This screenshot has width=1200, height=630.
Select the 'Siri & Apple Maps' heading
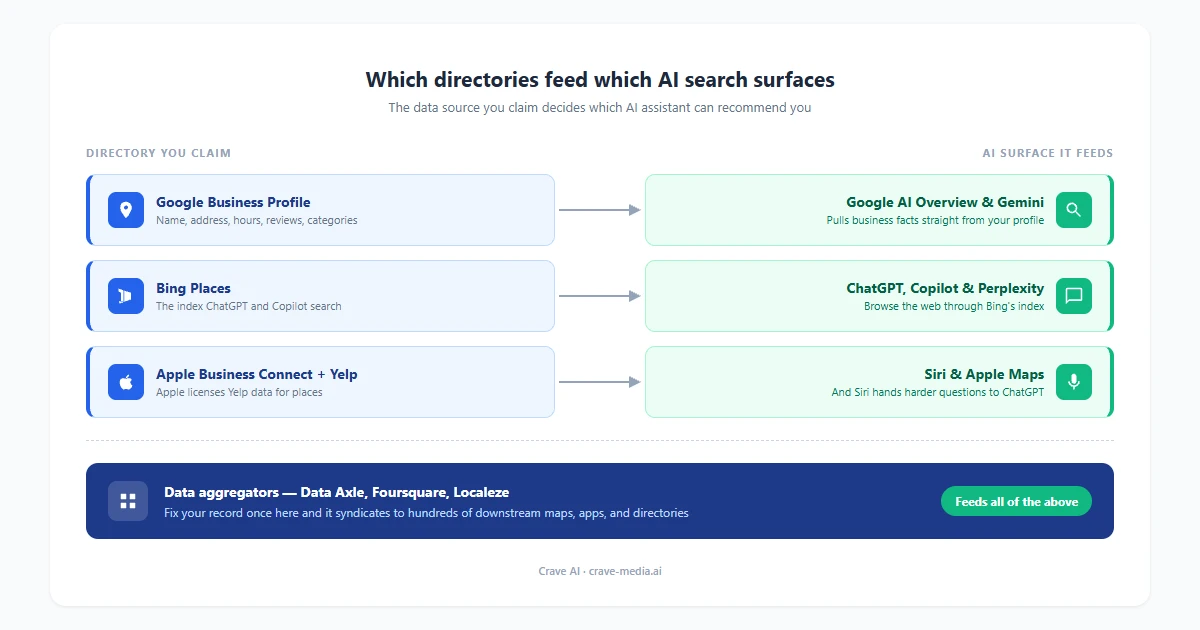pos(984,374)
